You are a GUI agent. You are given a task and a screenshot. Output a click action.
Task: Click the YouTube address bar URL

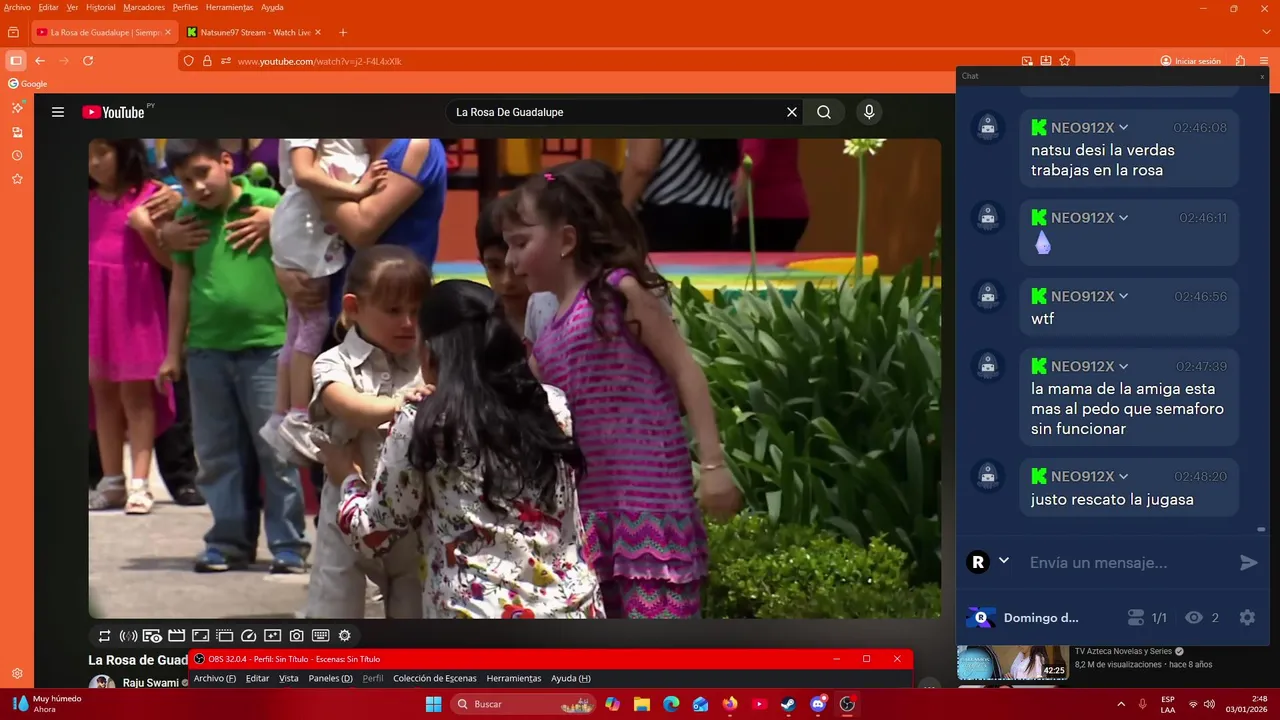click(x=320, y=61)
